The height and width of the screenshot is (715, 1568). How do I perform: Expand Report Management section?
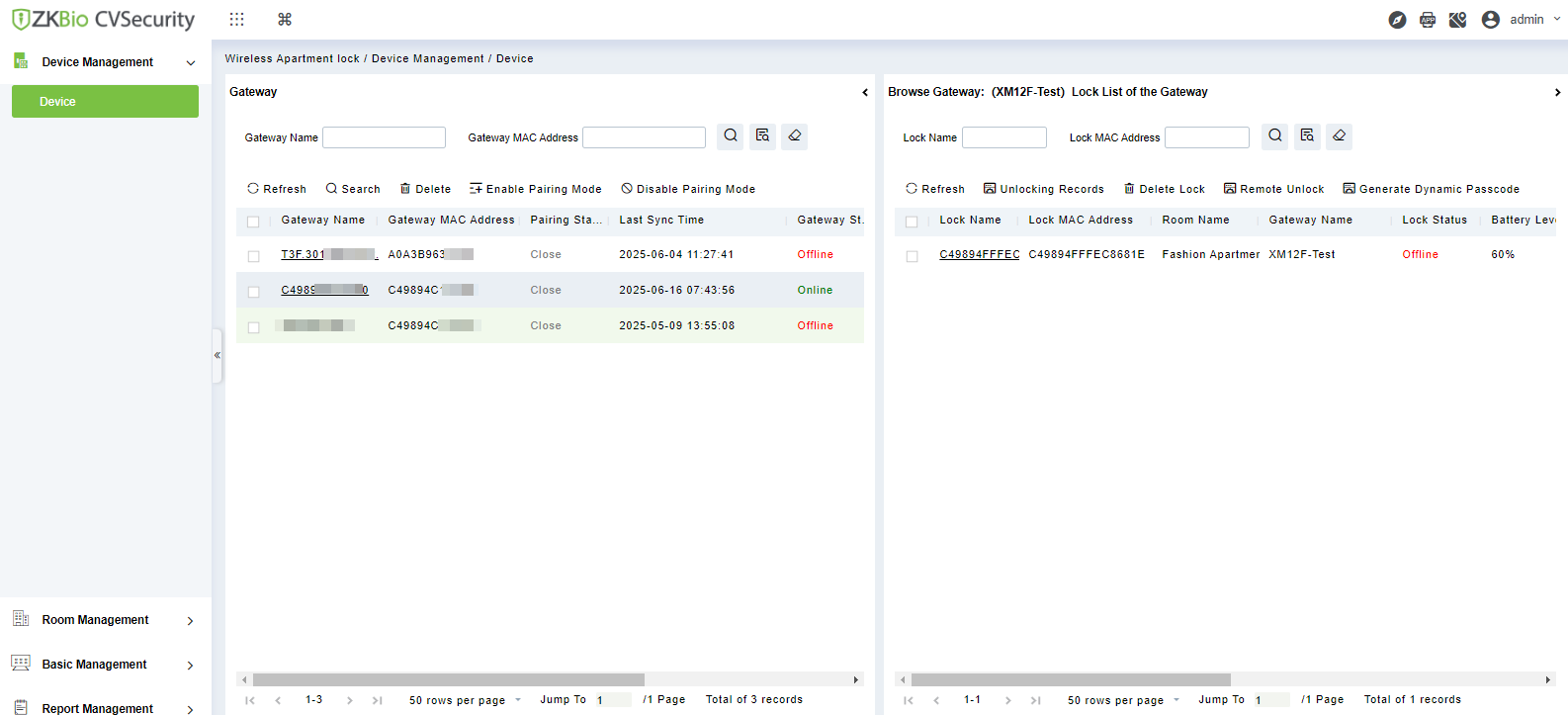click(190, 709)
